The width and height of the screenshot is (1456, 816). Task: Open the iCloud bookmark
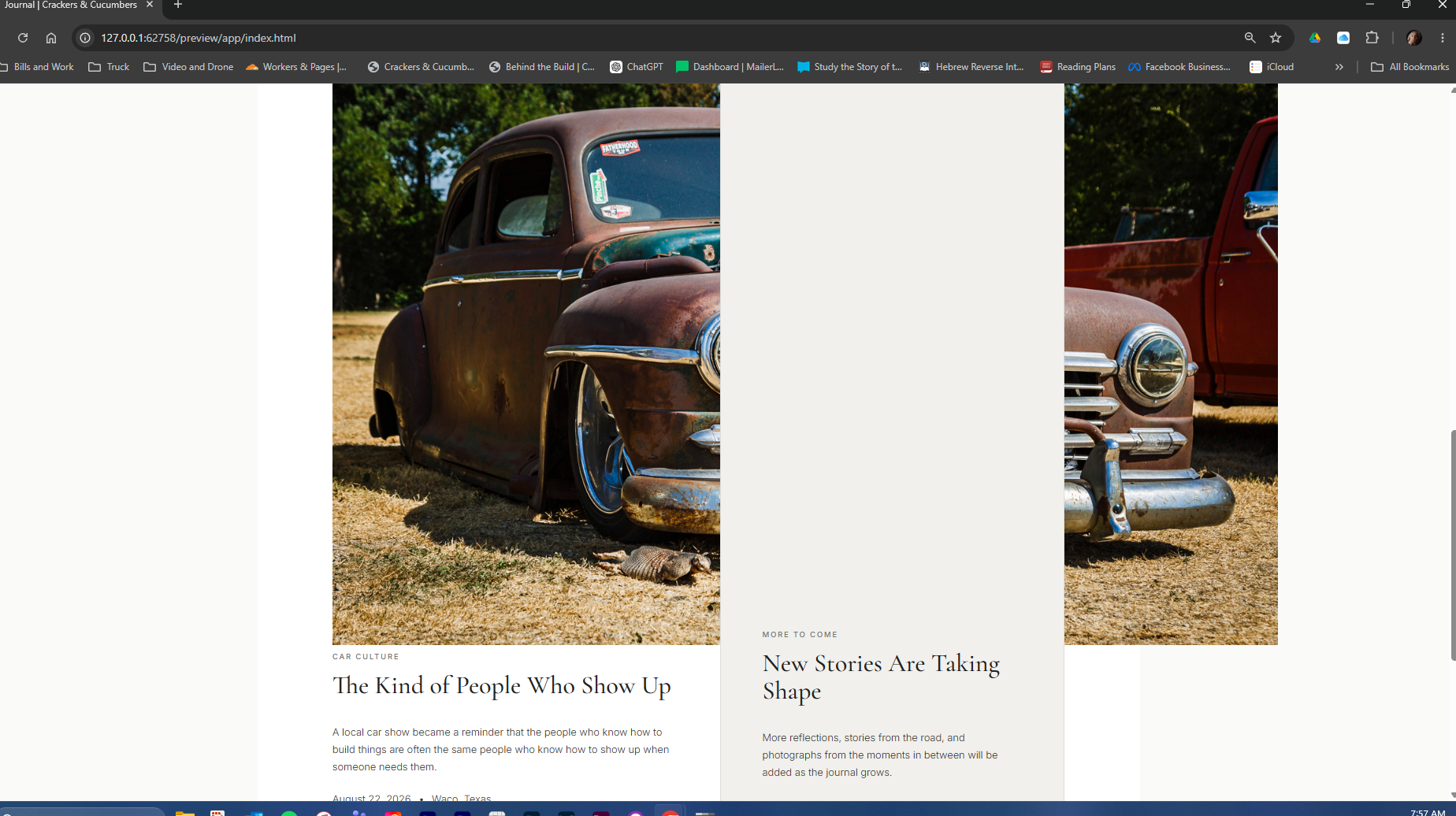[x=1272, y=67]
